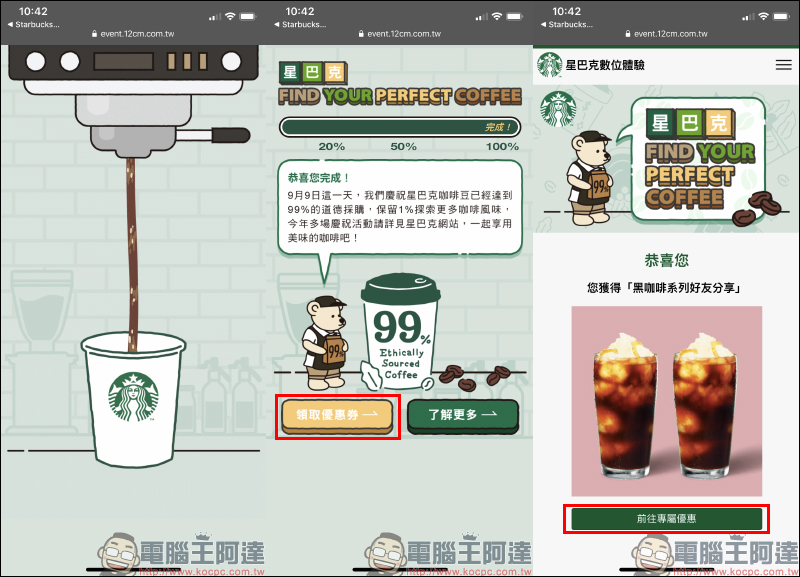Tap the 前往專屬優惠 button
This screenshot has width=800, height=577.
(x=666, y=519)
